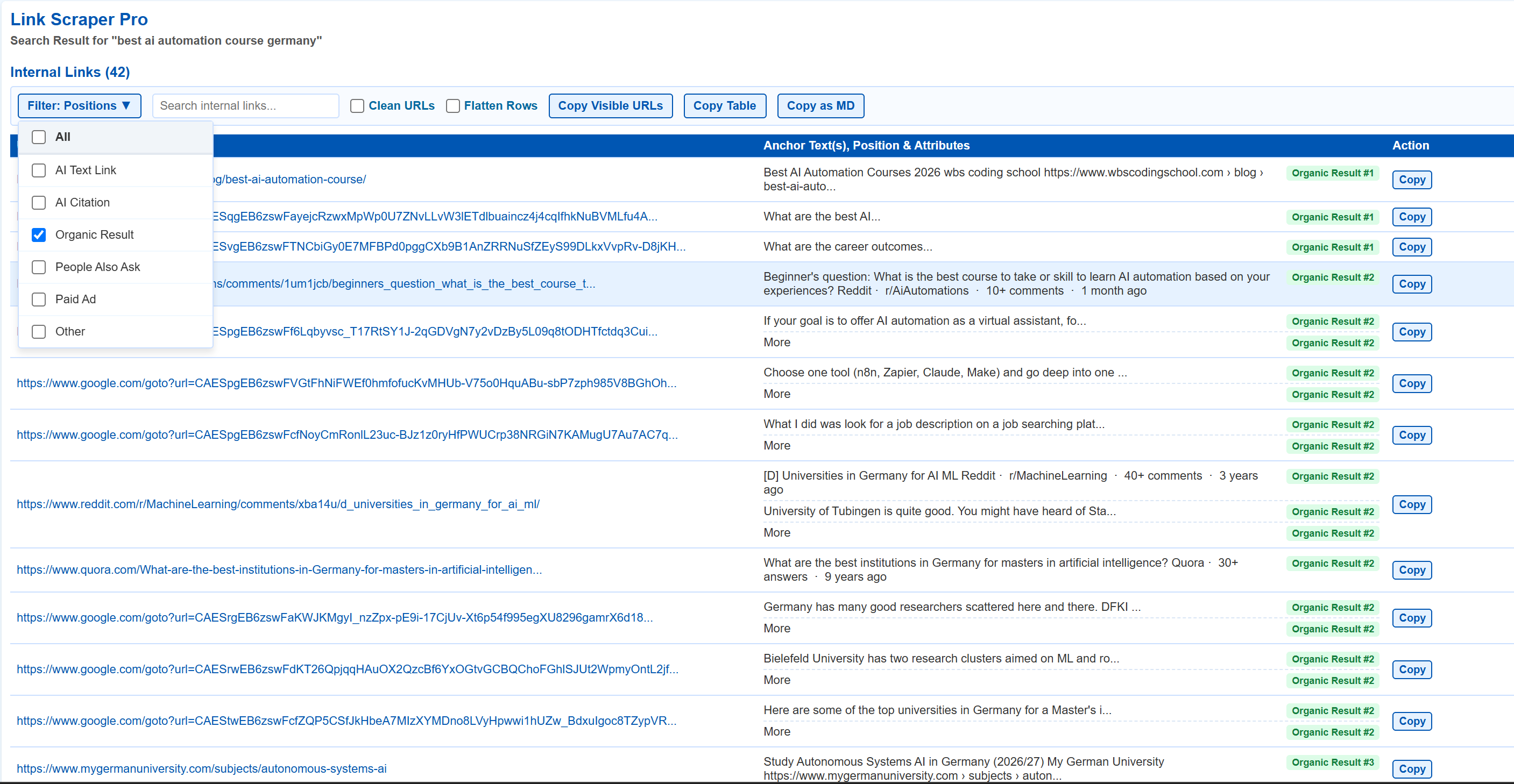This screenshot has height=784, width=1514.
Task: Open the CAESpgEB6zswFcfNoyCmRonlL23uc Google goto link
Action: click(348, 435)
